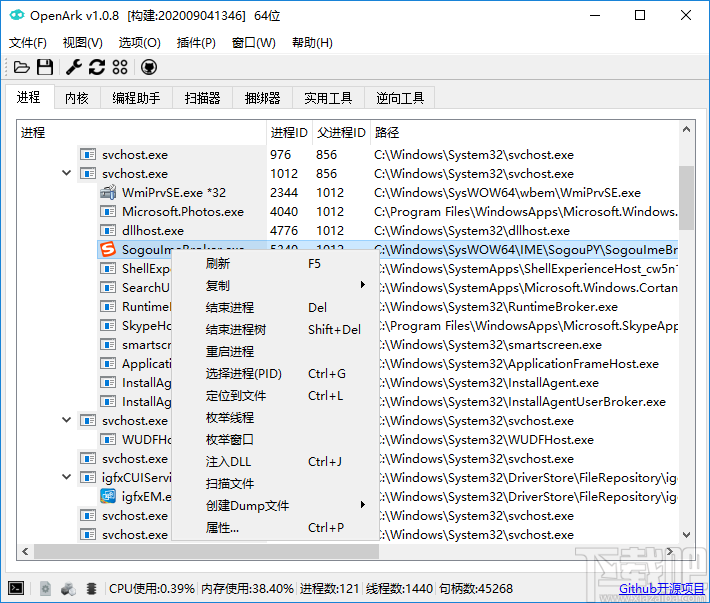Click the icon of Microsoft.Photos.exe row

point(108,211)
